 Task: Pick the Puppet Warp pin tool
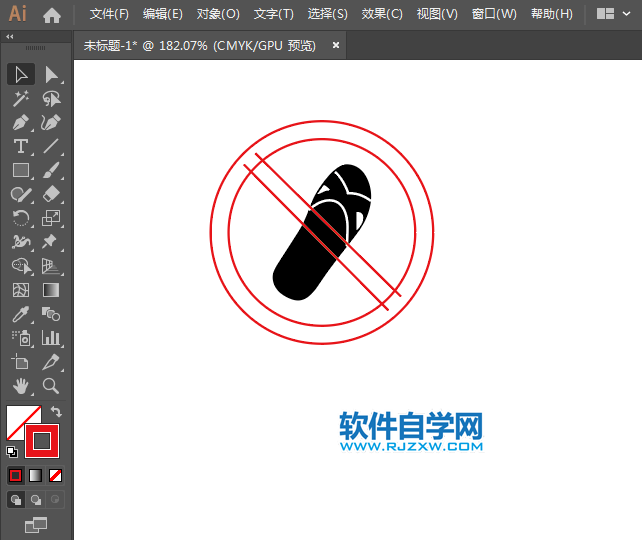(x=52, y=242)
